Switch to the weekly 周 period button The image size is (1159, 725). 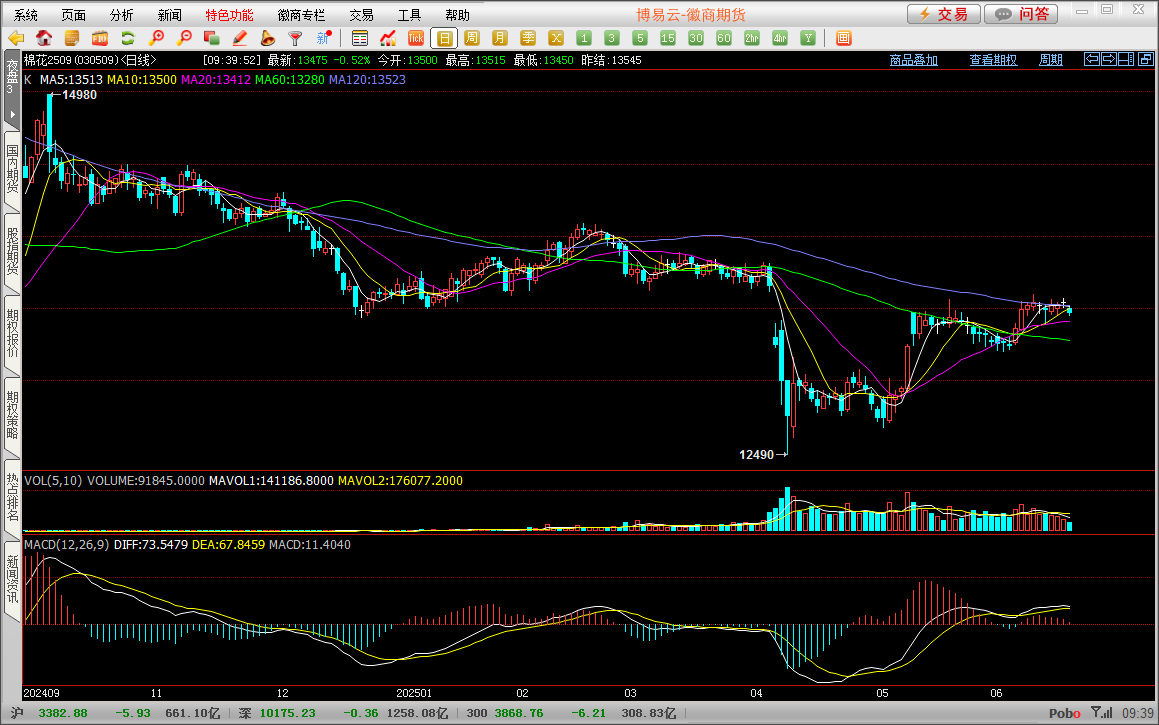pyautogui.click(x=472, y=38)
